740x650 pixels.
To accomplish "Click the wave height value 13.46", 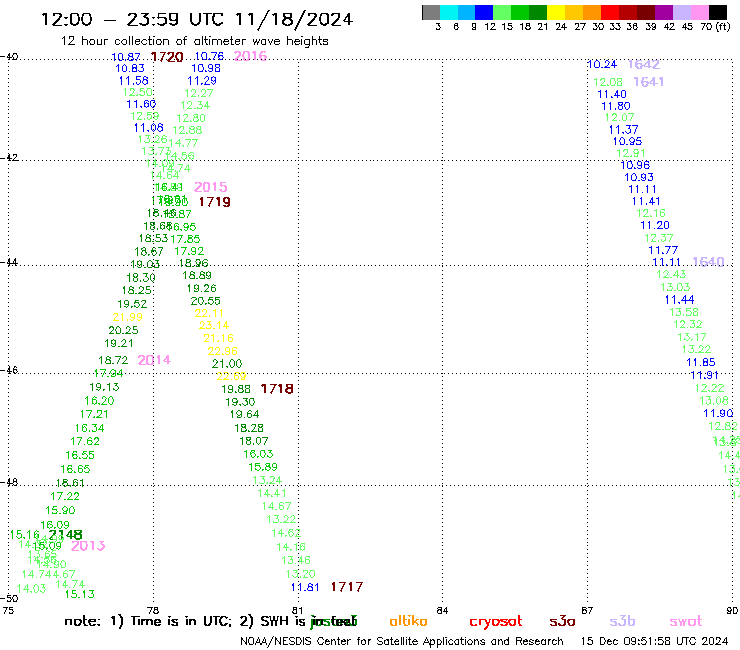I will [x=296, y=560].
